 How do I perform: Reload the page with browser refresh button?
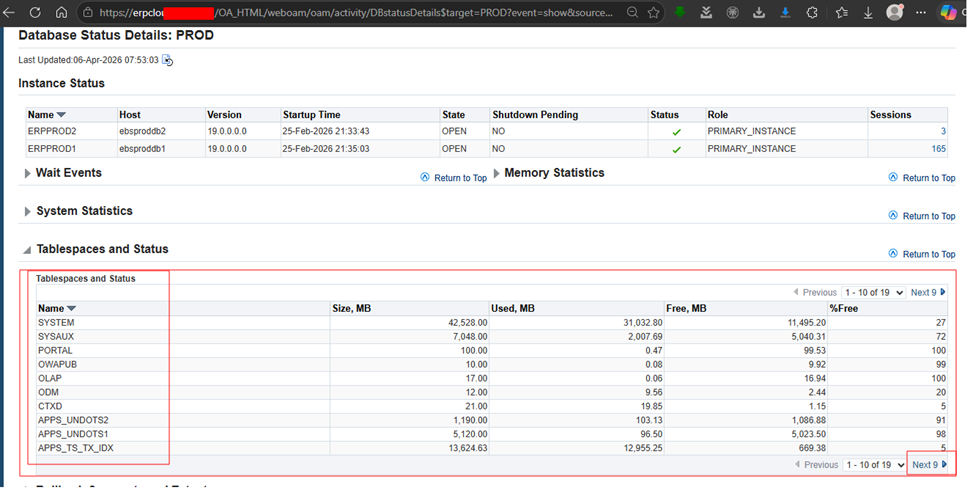(x=36, y=13)
